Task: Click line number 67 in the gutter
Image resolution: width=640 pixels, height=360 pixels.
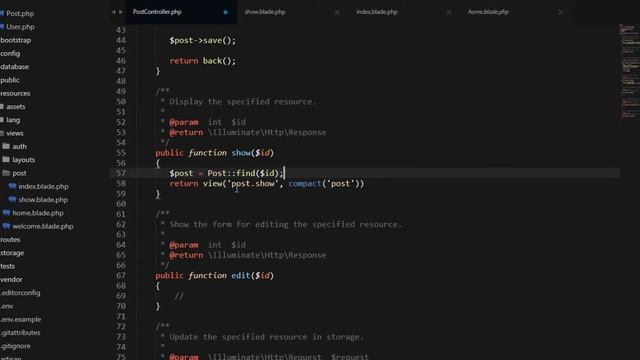Action: click(121, 276)
